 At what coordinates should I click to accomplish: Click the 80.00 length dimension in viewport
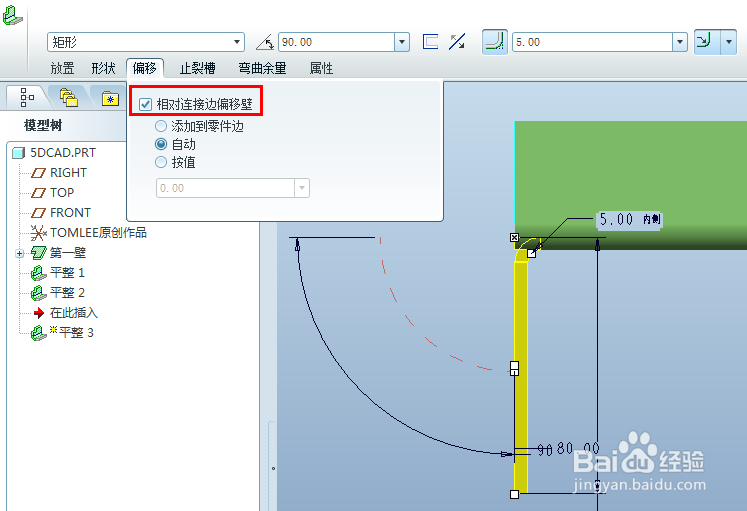[x=578, y=448]
